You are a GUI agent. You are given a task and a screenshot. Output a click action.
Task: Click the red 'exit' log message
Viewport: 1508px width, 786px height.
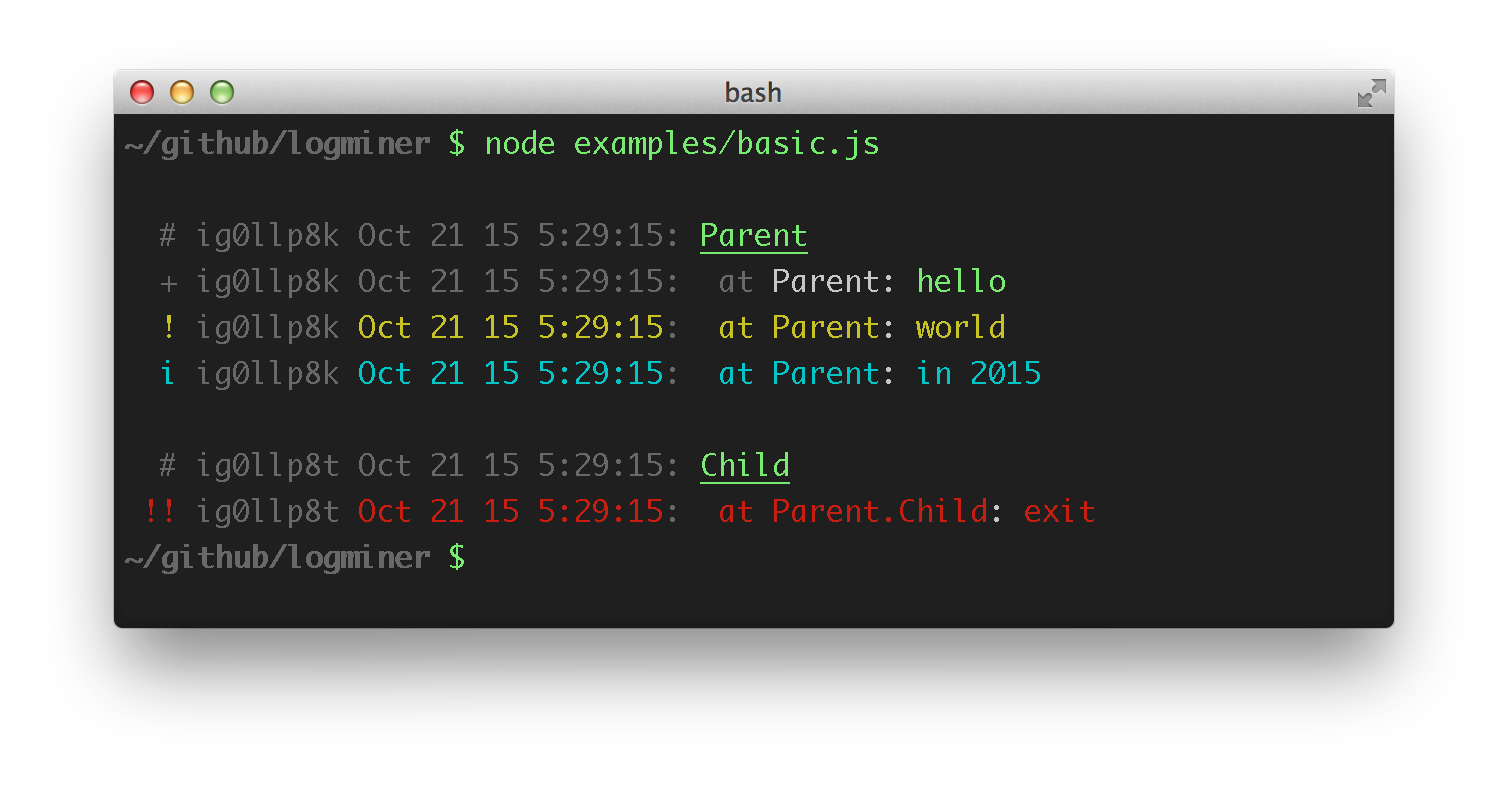[1059, 511]
